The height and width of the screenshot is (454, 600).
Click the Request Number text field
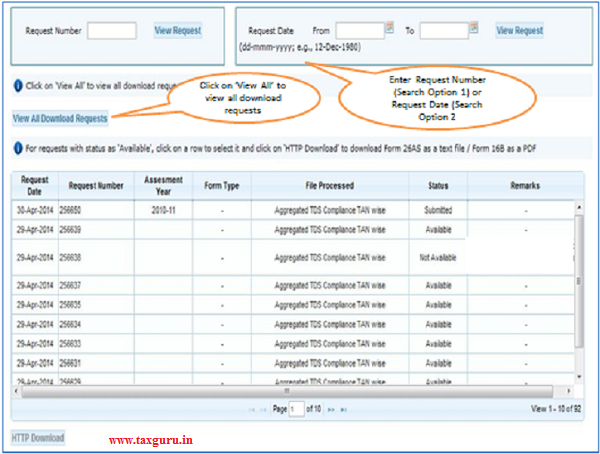click(112, 31)
